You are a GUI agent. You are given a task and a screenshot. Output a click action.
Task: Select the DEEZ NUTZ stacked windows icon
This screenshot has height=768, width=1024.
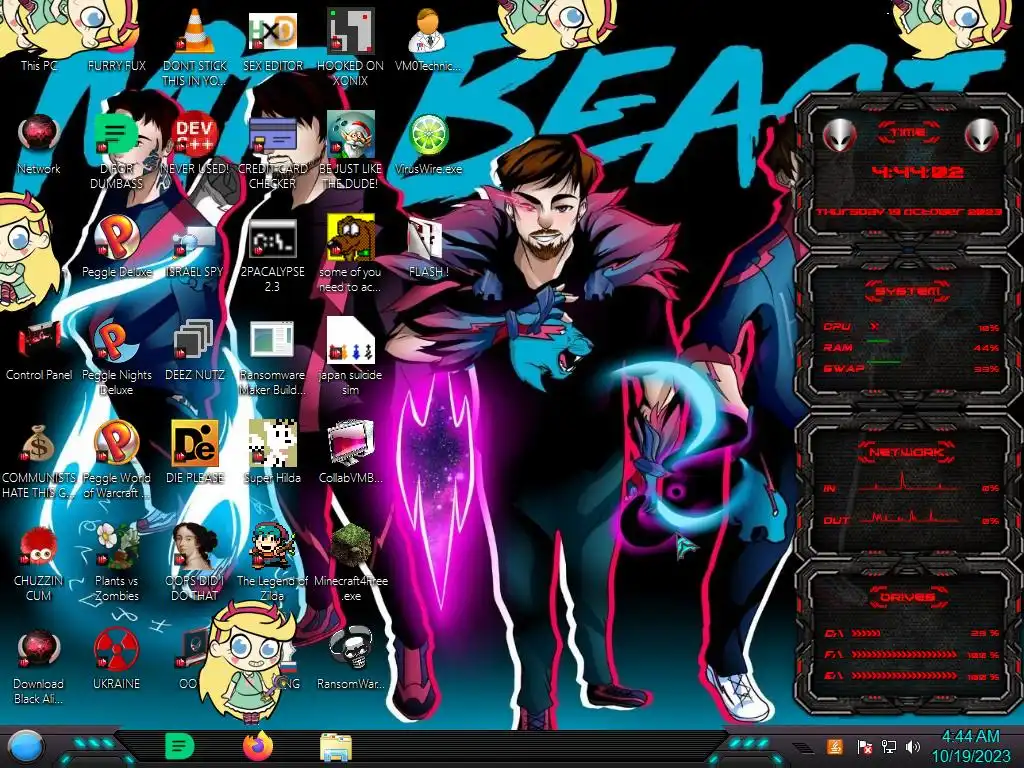coord(195,350)
